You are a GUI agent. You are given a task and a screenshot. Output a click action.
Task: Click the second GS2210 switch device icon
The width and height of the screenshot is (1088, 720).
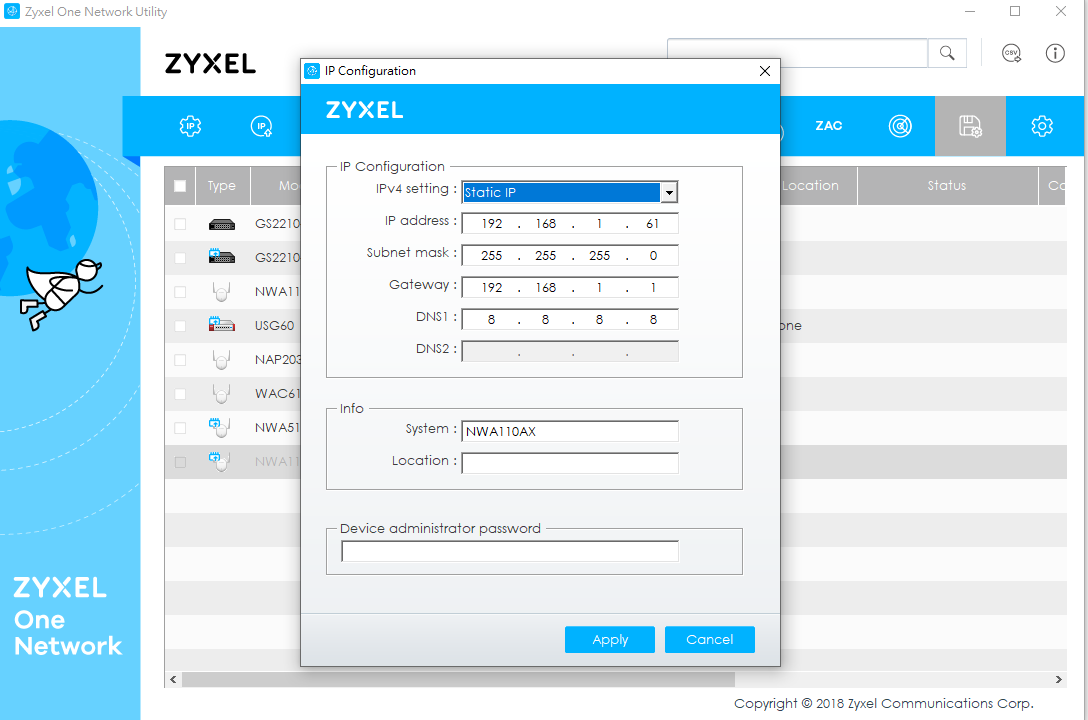(x=221, y=257)
